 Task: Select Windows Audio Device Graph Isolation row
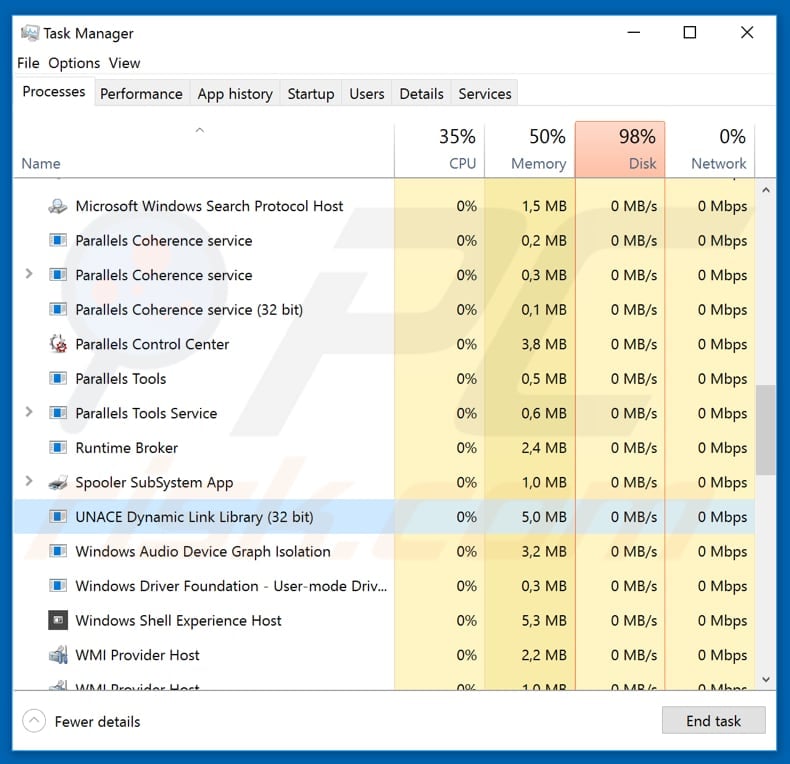tap(384, 551)
